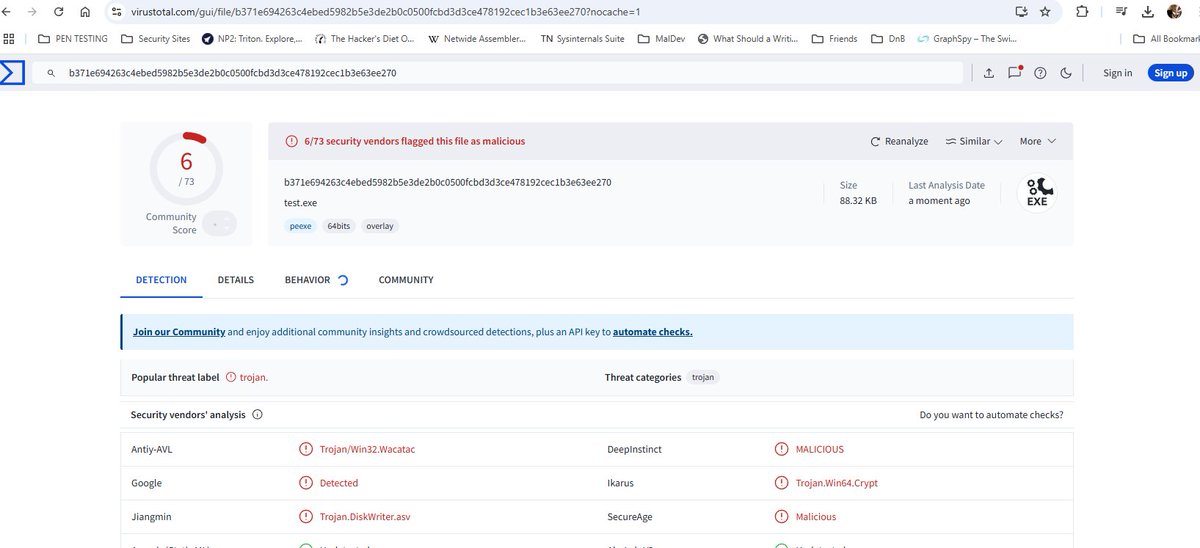Image resolution: width=1200 pixels, height=548 pixels.
Task: Open the browser downloads icon
Action: pyautogui.click(x=1148, y=12)
